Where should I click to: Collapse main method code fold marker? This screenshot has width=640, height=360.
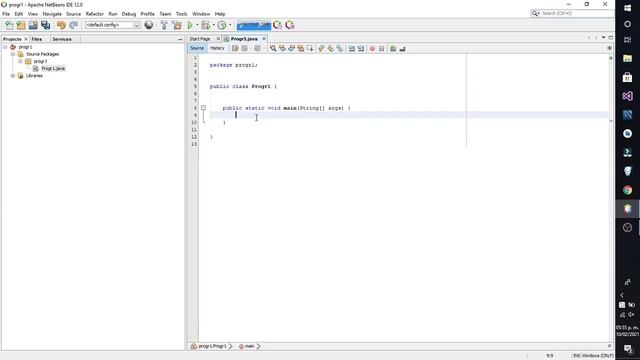[x=203, y=108]
